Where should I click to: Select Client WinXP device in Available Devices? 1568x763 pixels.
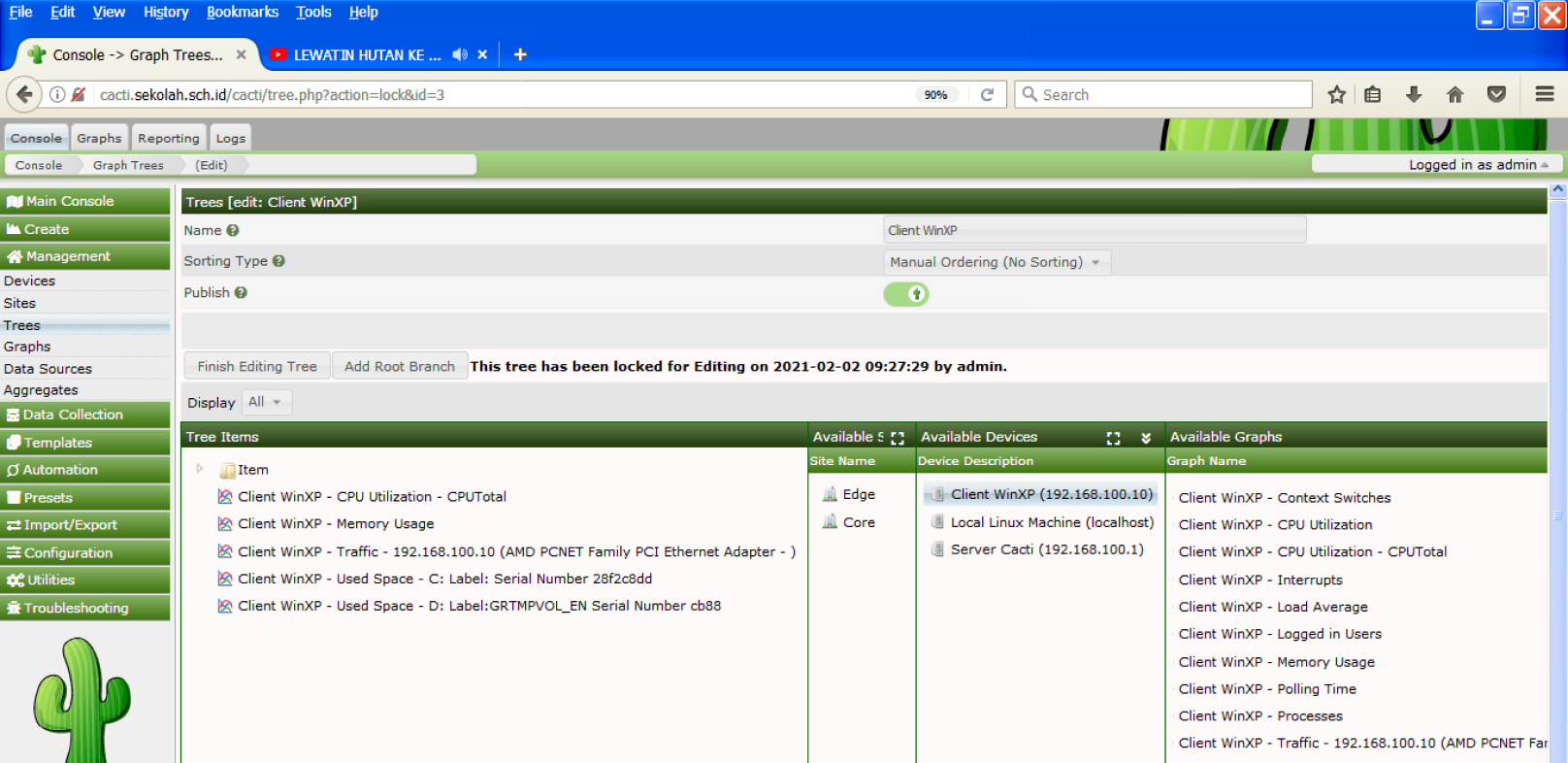click(1051, 495)
